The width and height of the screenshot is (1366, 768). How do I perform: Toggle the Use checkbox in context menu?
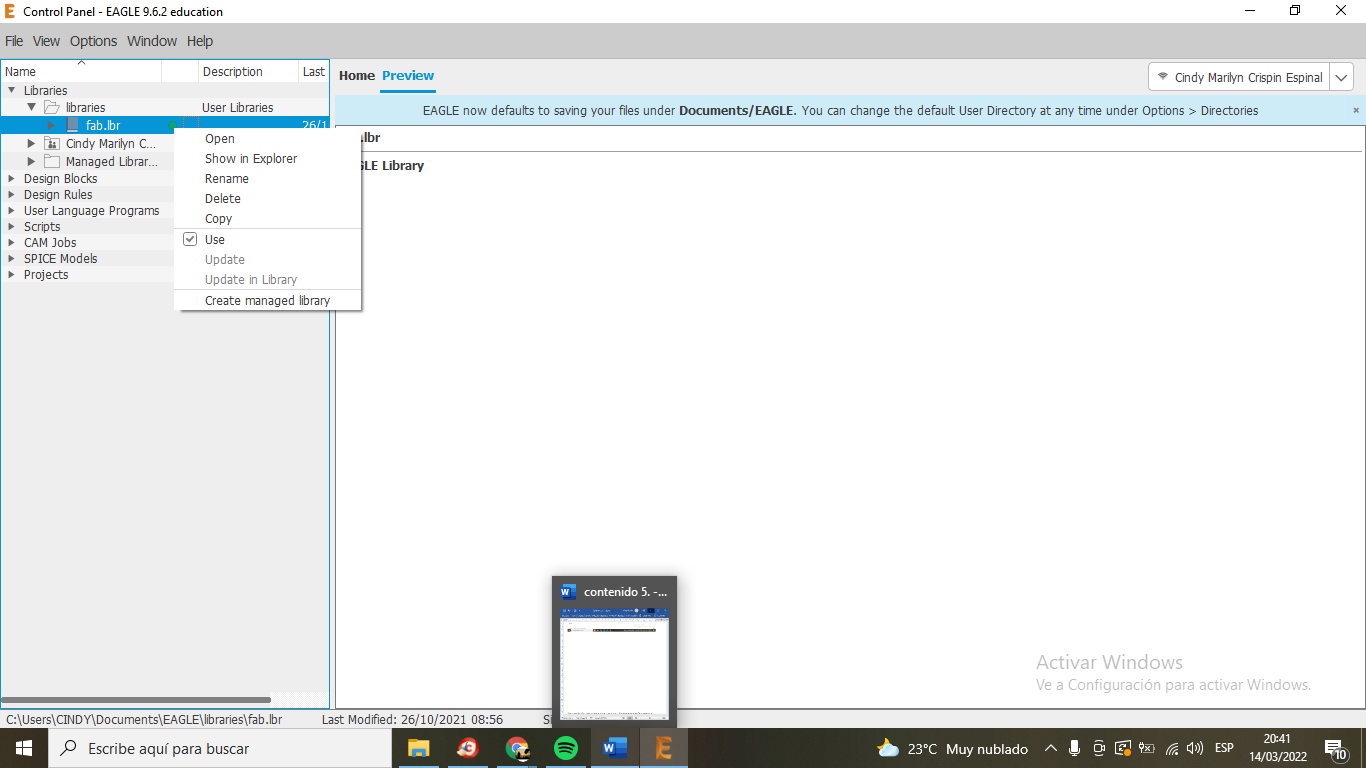click(x=190, y=240)
